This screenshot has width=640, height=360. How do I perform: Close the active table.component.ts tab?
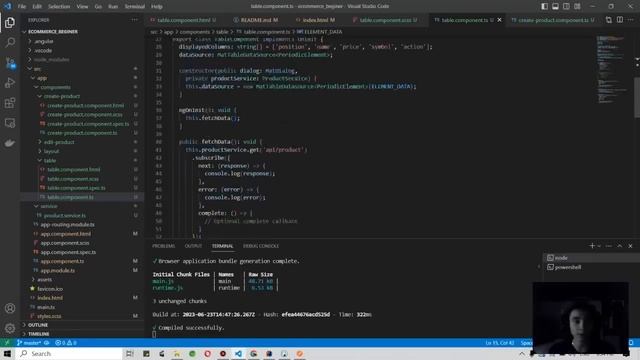point(499,20)
